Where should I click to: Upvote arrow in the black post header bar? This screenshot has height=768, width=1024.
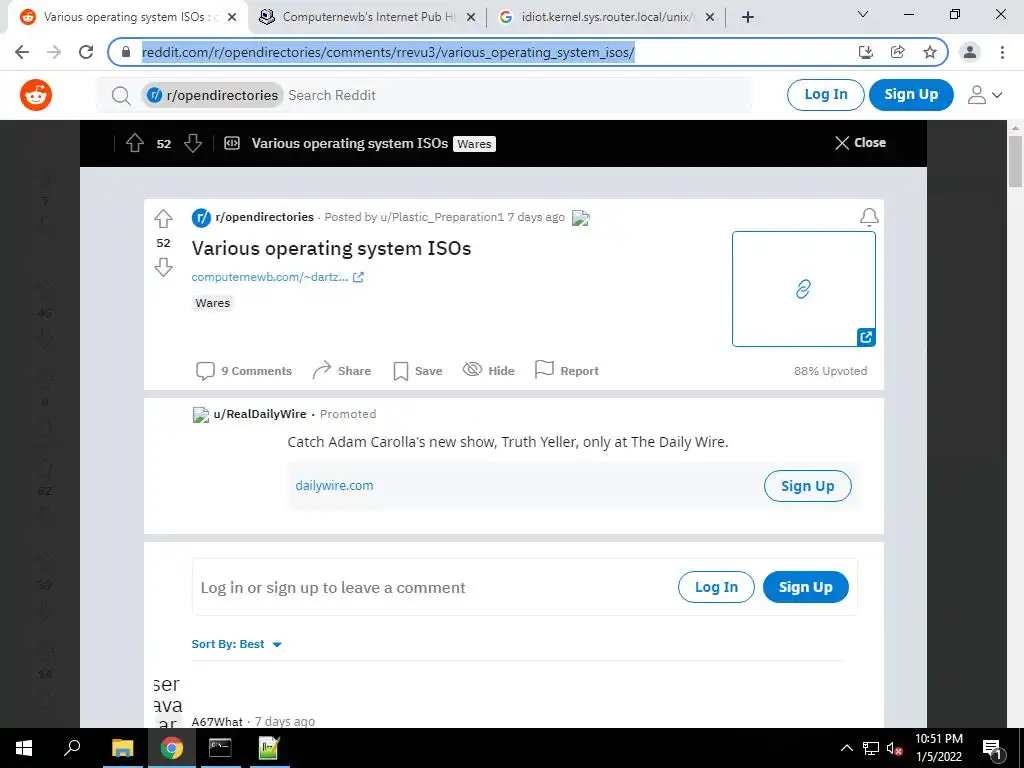pos(135,143)
